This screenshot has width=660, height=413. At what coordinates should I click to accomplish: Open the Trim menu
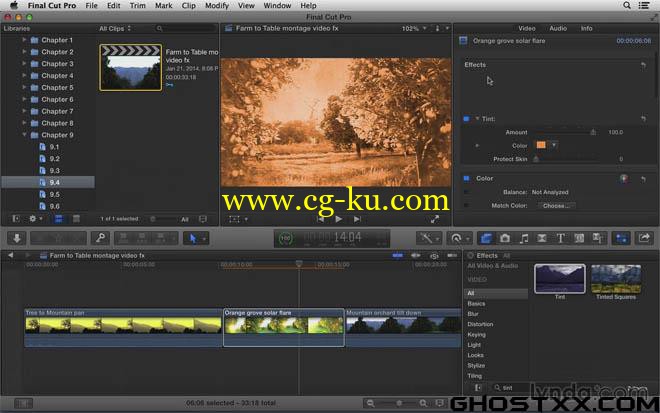tap(138, 5)
